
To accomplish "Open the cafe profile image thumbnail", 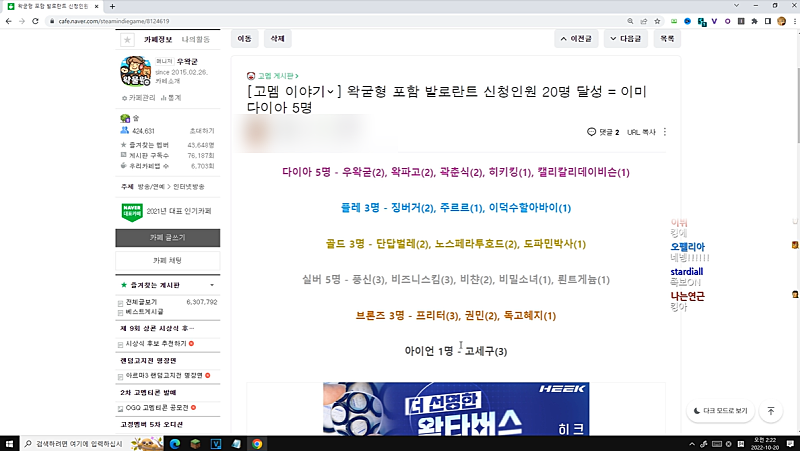I will point(135,71).
